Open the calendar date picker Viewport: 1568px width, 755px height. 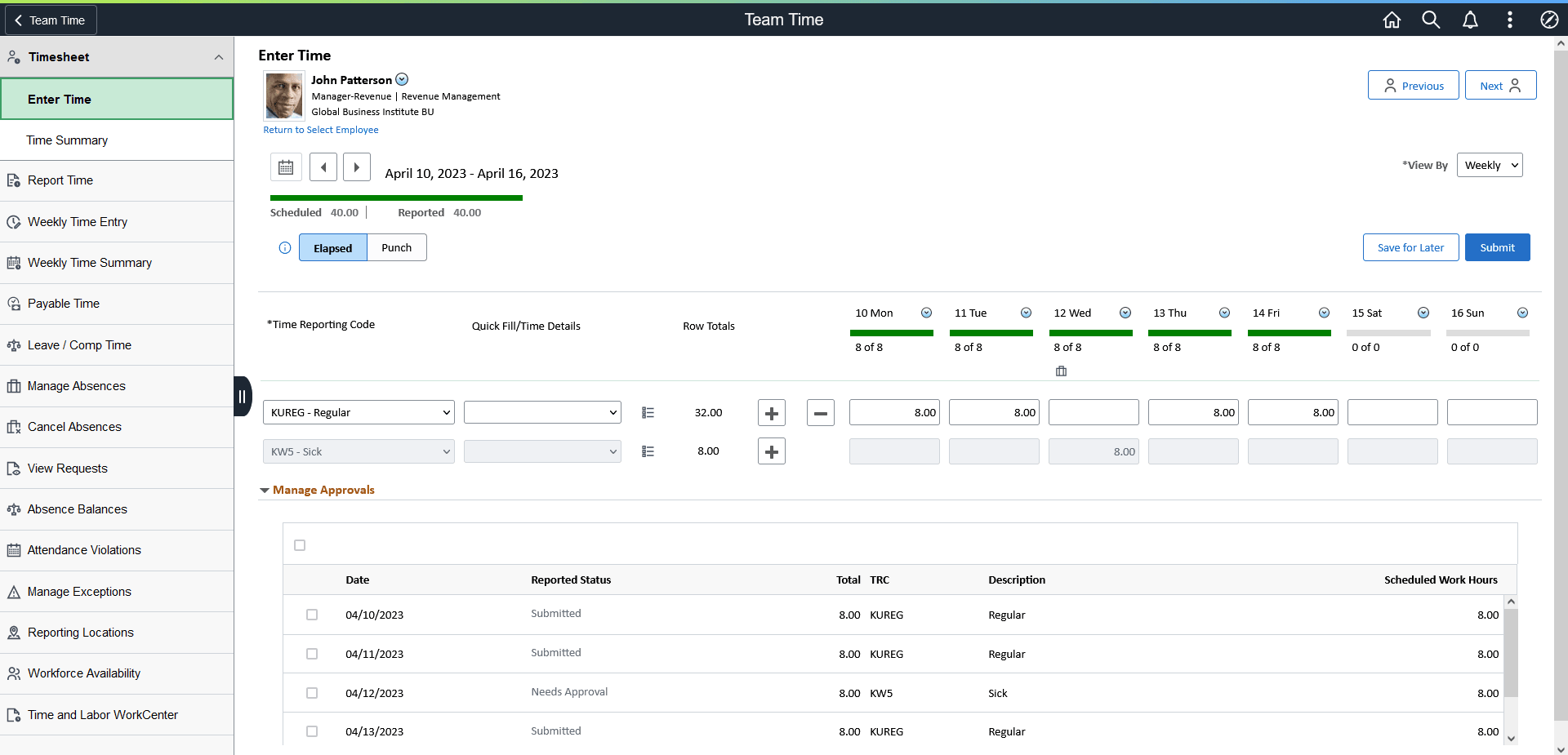click(x=286, y=167)
